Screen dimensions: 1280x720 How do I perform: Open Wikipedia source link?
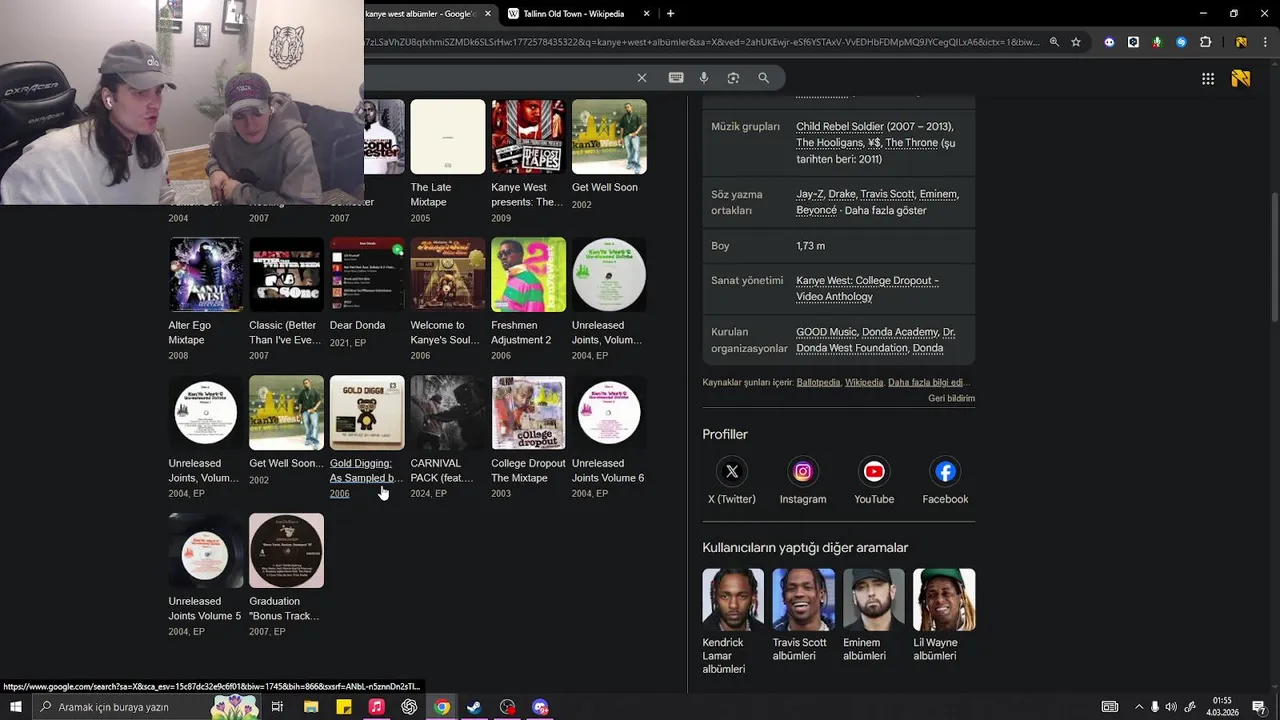864,382
